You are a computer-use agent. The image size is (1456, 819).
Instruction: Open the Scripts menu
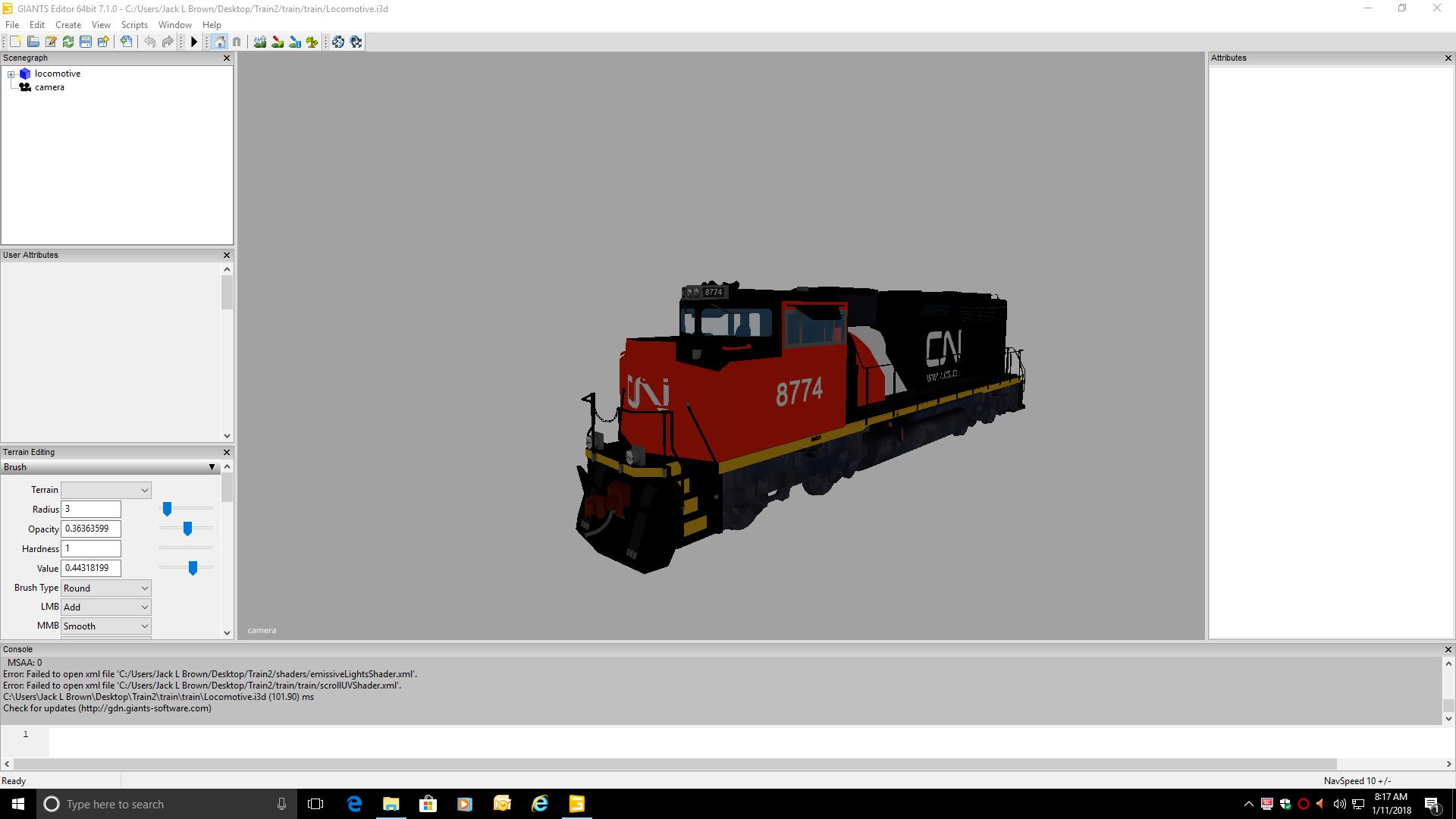[x=134, y=24]
